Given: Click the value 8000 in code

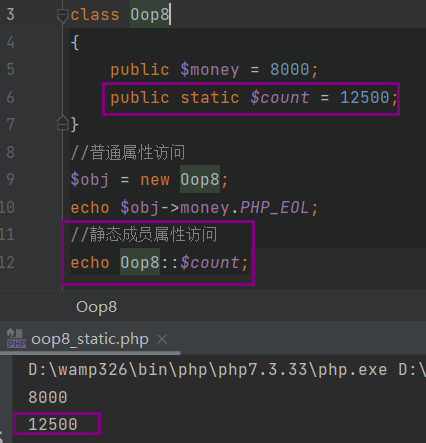Looking at the screenshot, I should [290, 69].
